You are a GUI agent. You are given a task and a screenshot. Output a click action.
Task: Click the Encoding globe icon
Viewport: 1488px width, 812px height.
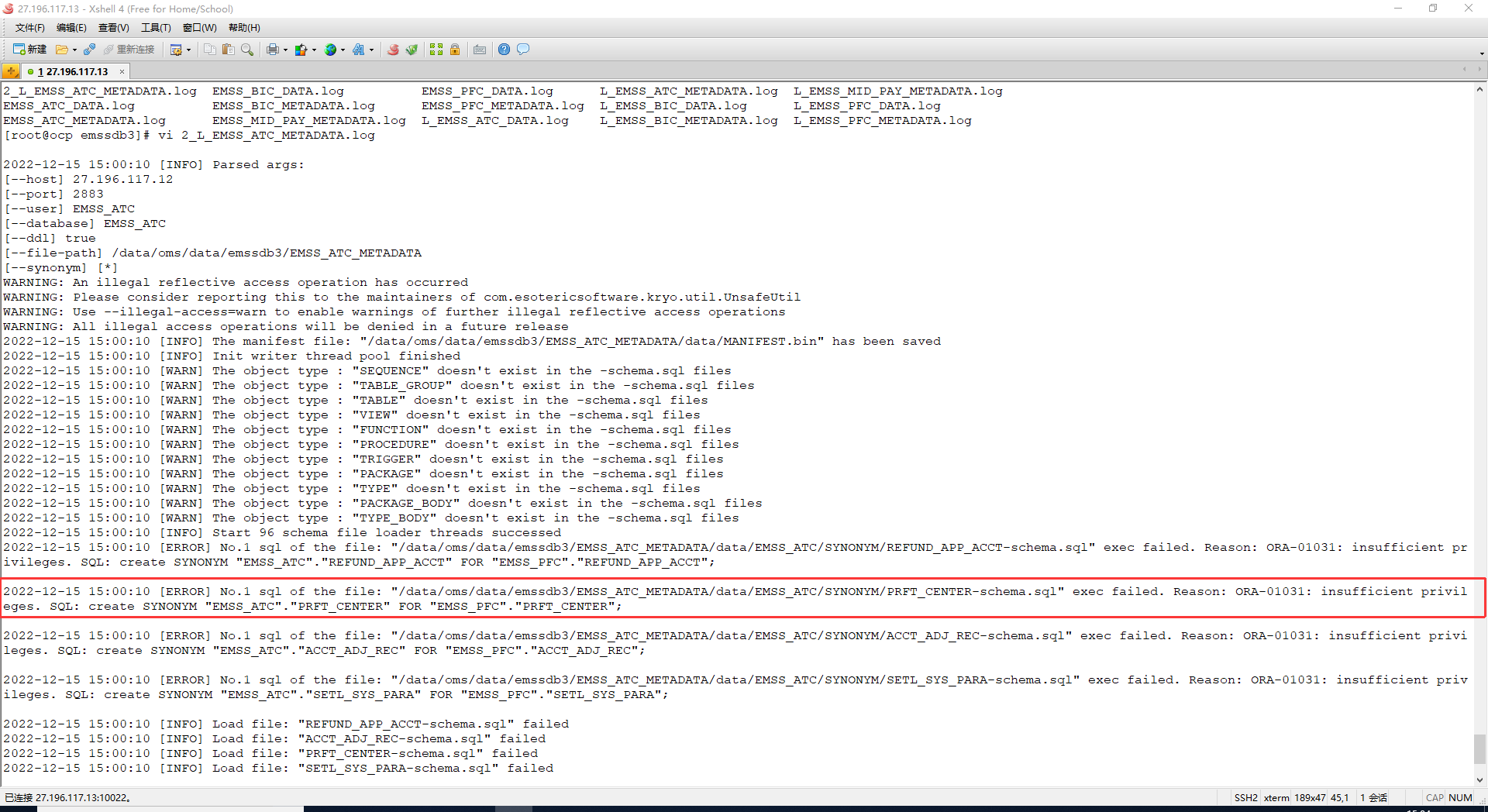point(330,50)
